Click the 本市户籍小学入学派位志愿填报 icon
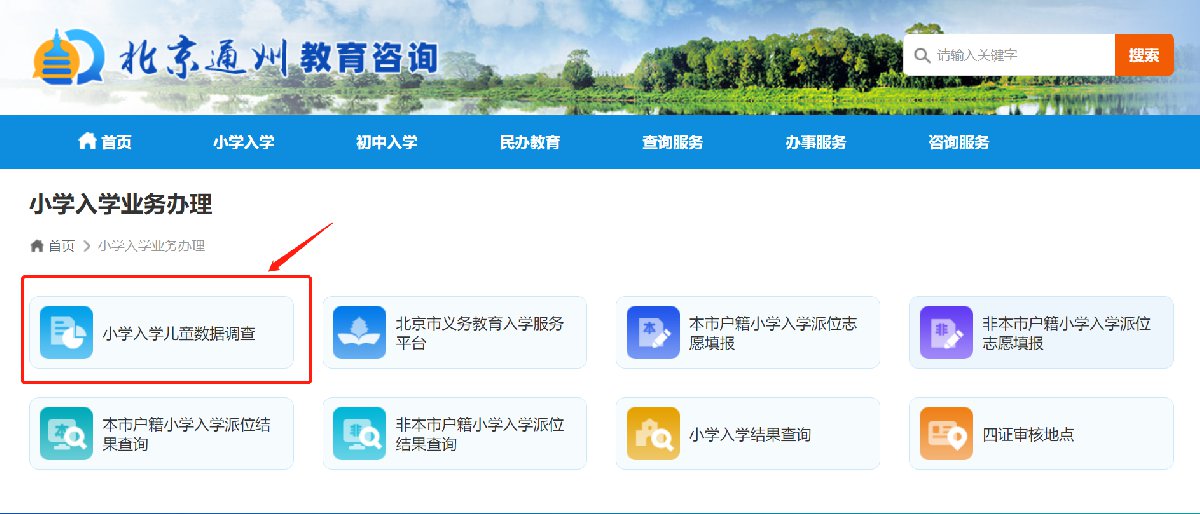1200x514 pixels. coord(653,332)
